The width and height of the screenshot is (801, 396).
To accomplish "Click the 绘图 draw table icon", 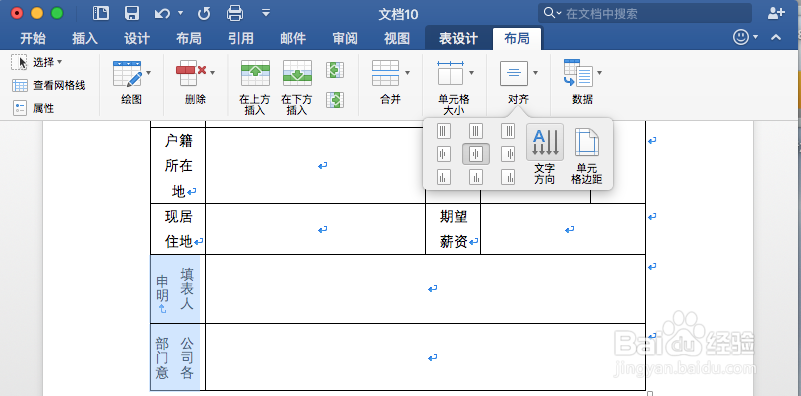I will click(x=127, y=74).
